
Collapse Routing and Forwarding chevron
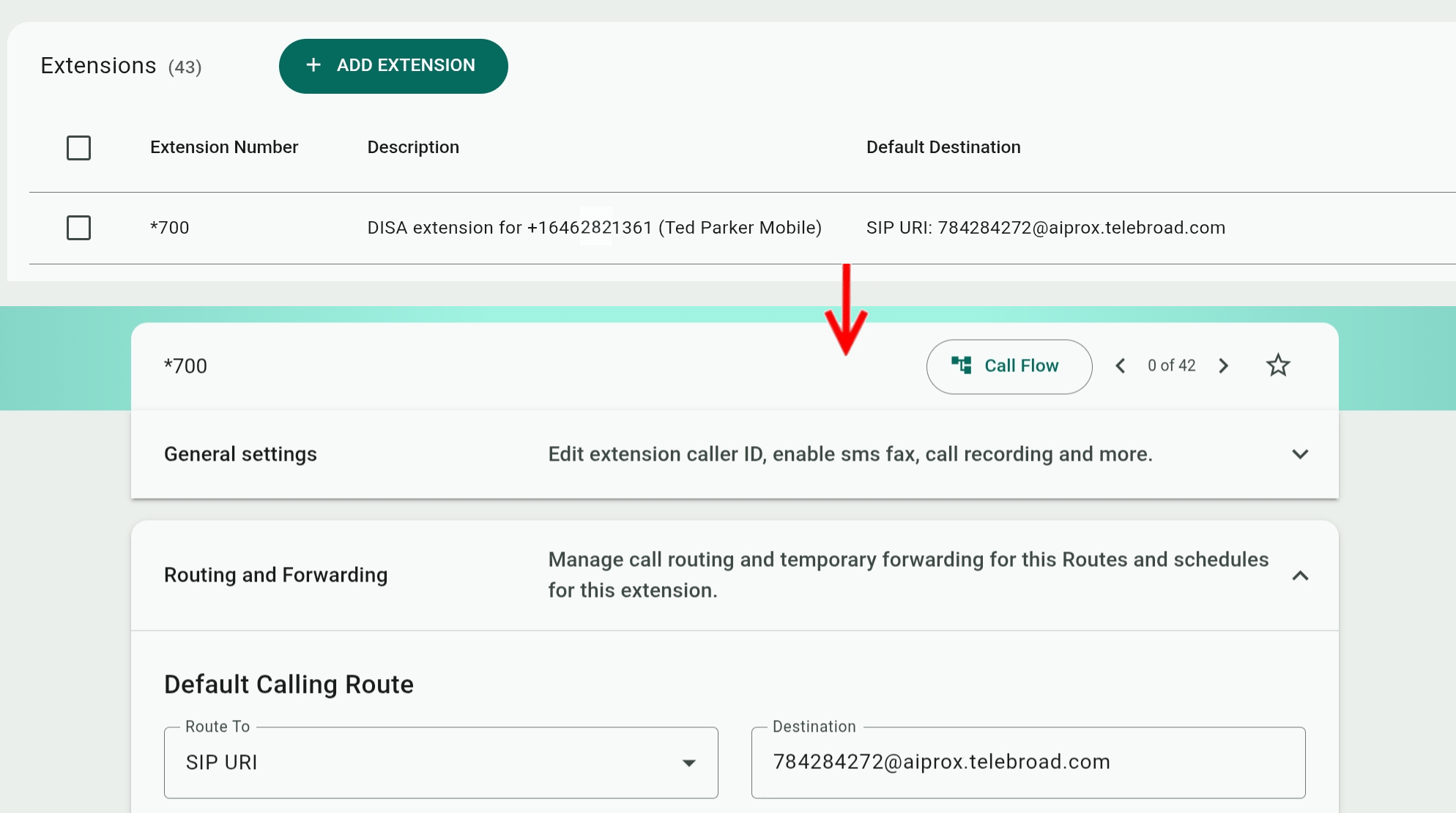tap(1300, 576)
